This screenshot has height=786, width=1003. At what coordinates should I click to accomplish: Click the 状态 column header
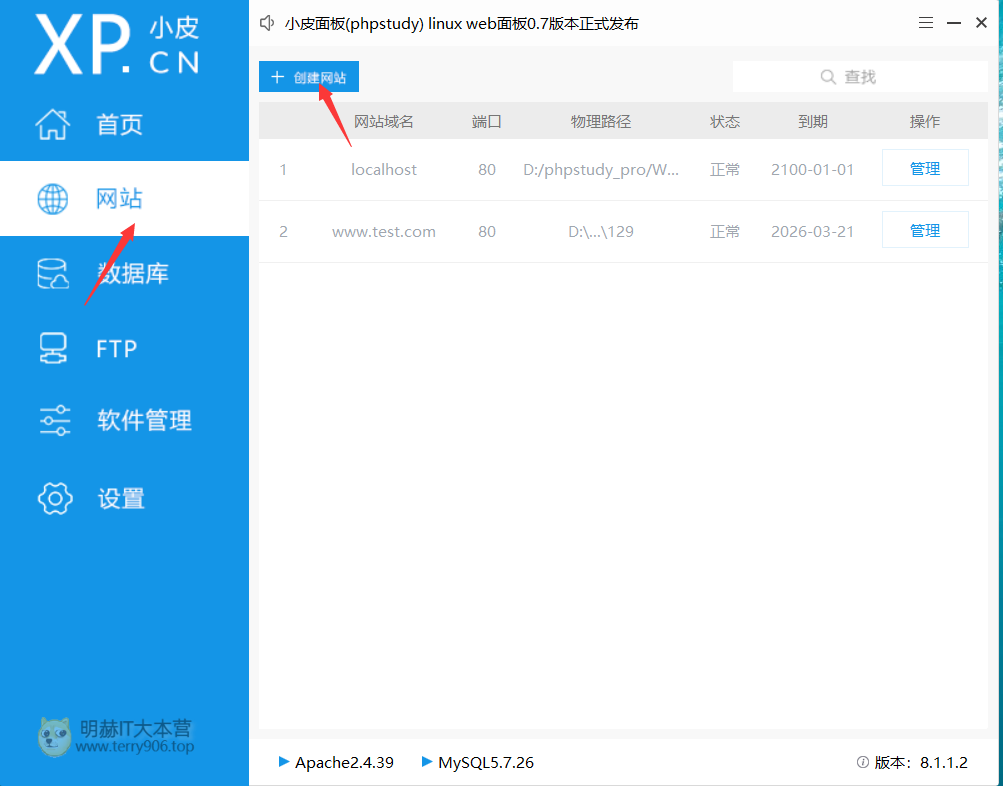pyautogui.click(x=725, y=122)
